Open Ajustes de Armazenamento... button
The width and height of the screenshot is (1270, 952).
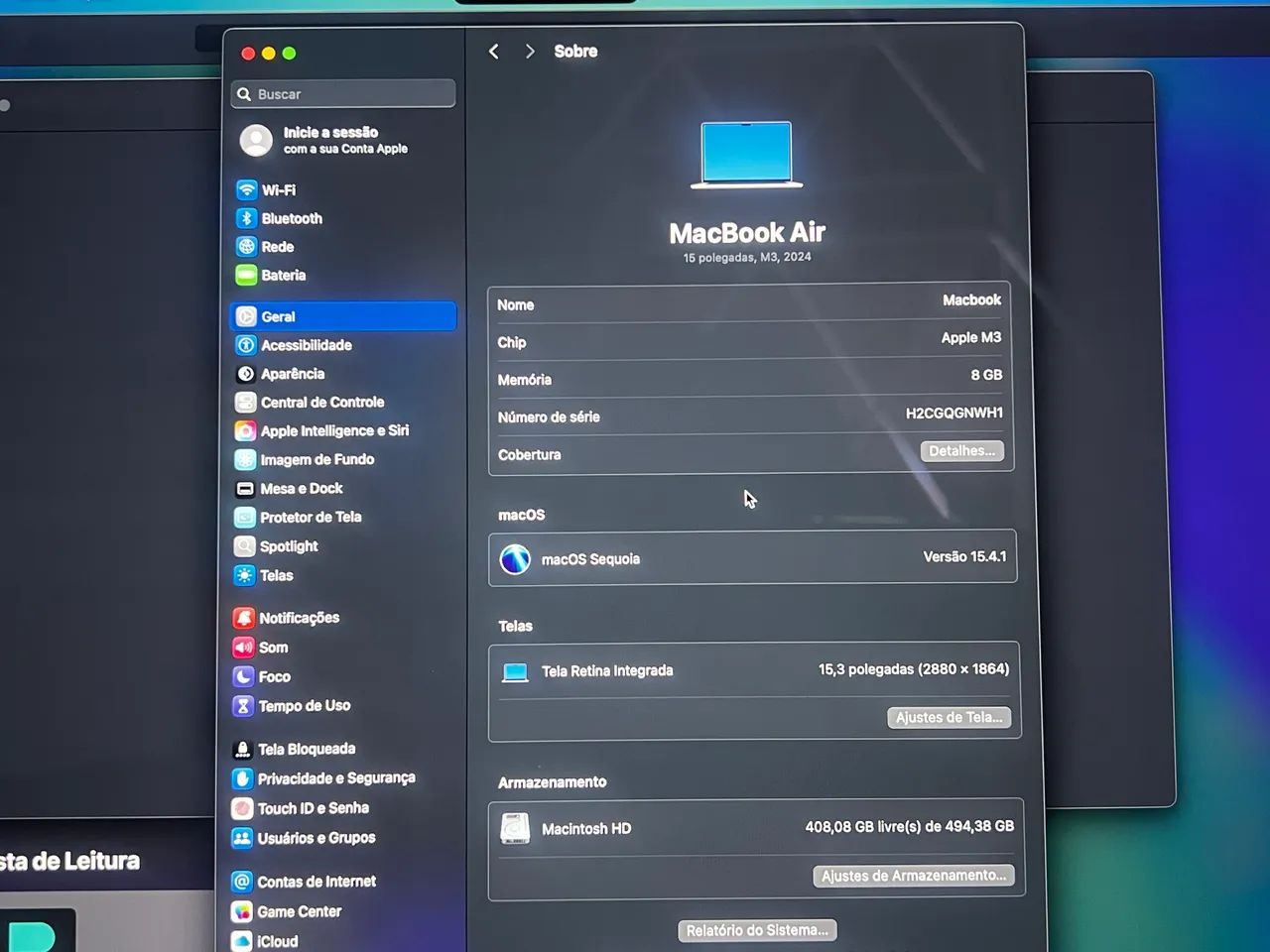pos(914,876)
